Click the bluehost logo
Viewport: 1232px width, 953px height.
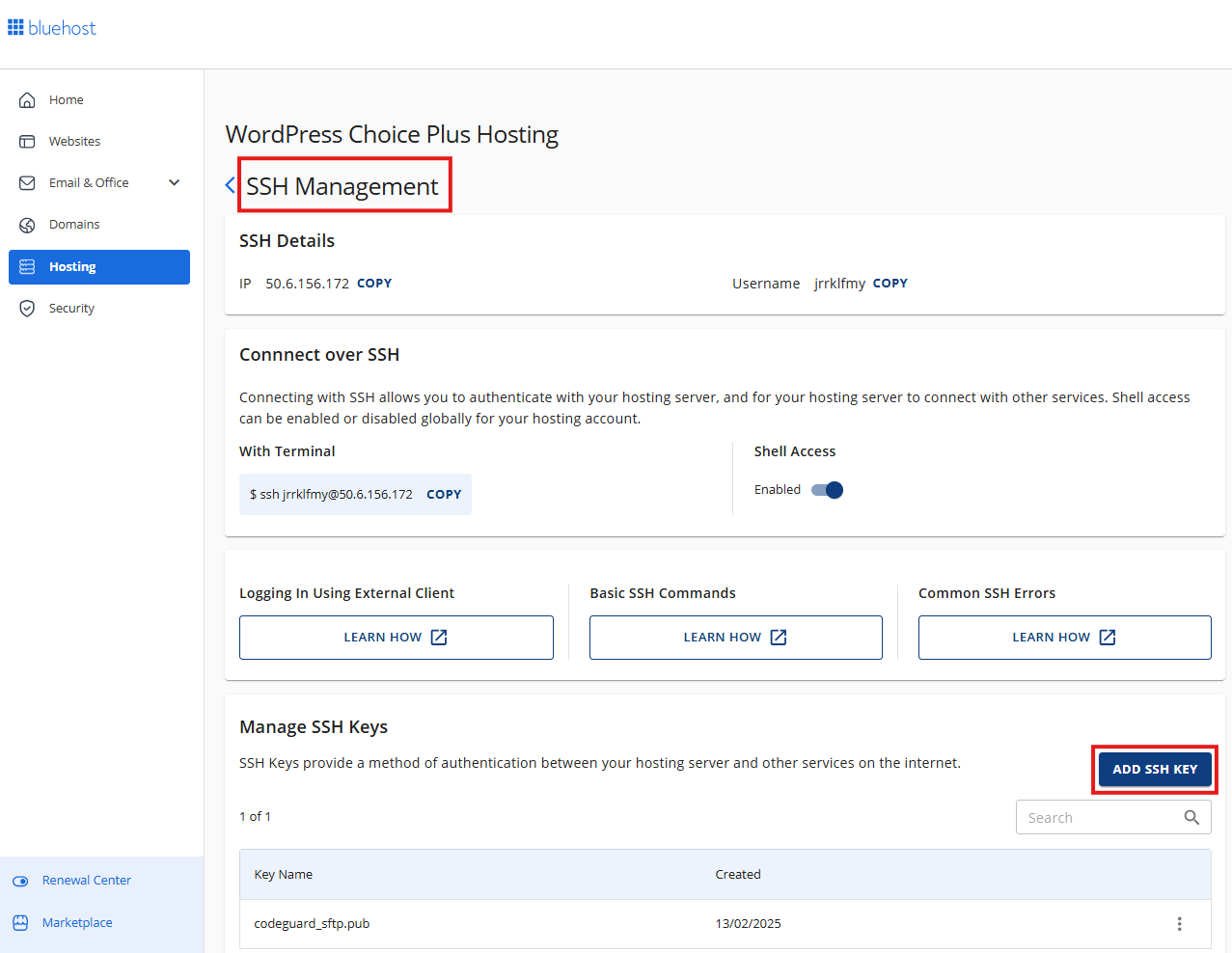tap(51, 27)
